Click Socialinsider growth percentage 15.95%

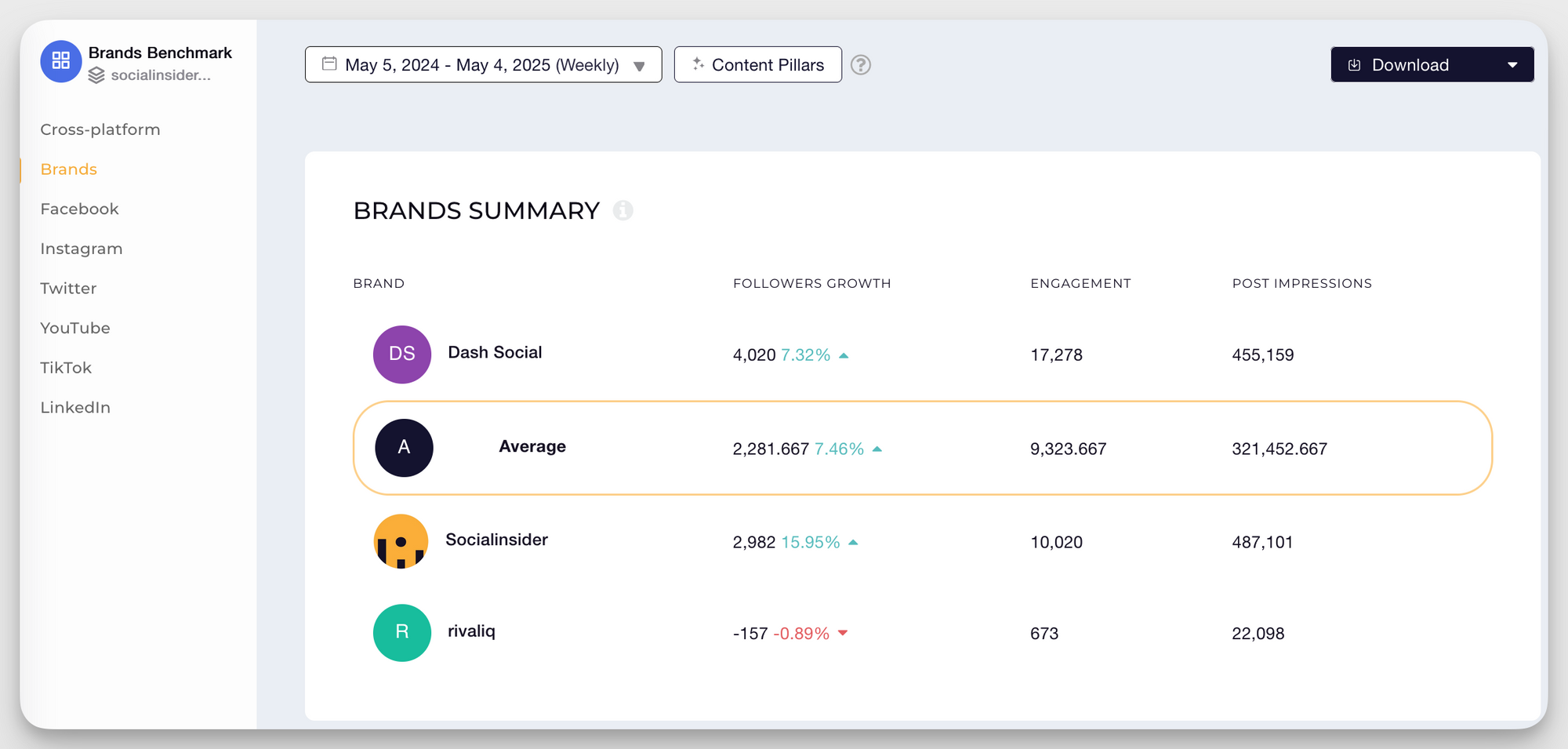tap(811, 543)
